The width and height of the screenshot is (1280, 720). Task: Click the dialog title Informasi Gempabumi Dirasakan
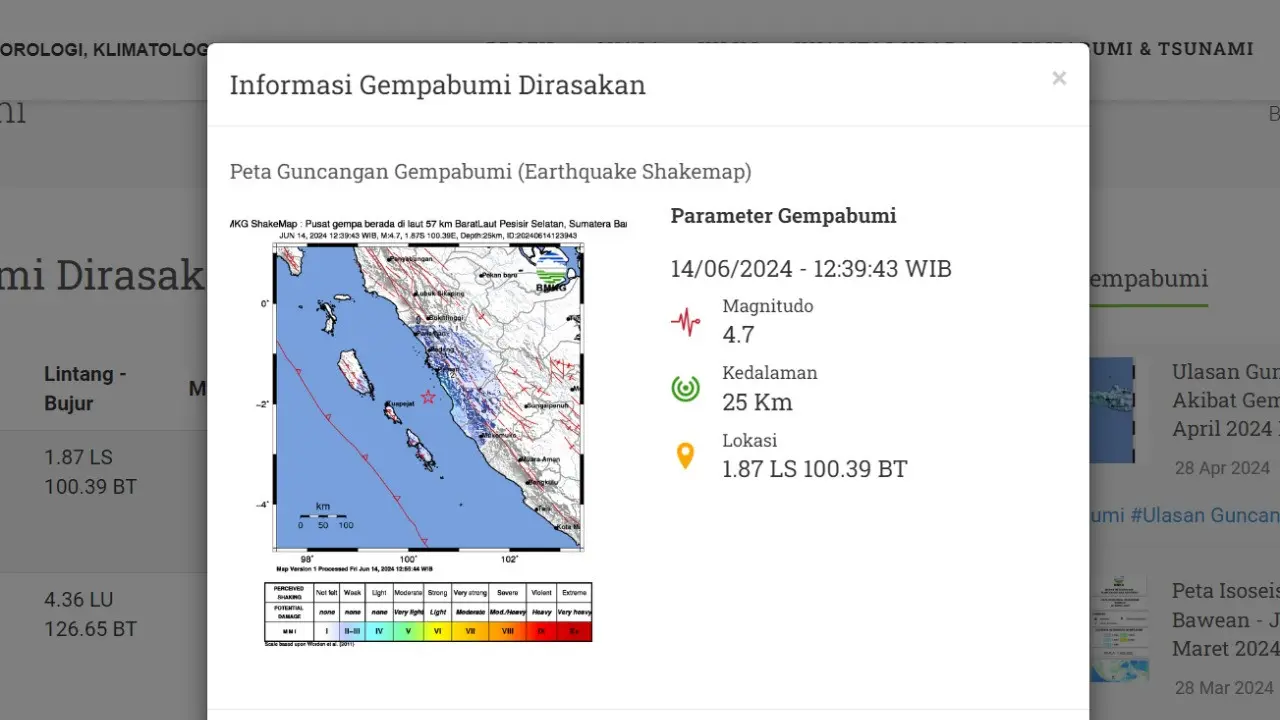pos(437,85)
